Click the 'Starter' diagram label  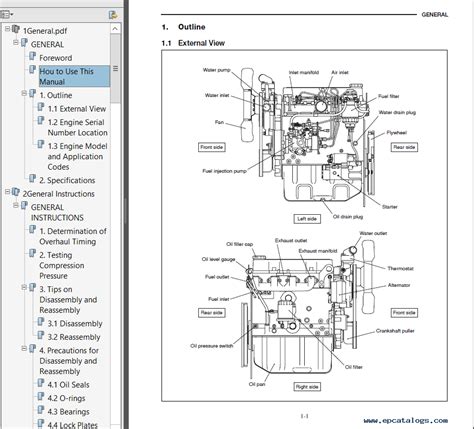coord(390,207)
